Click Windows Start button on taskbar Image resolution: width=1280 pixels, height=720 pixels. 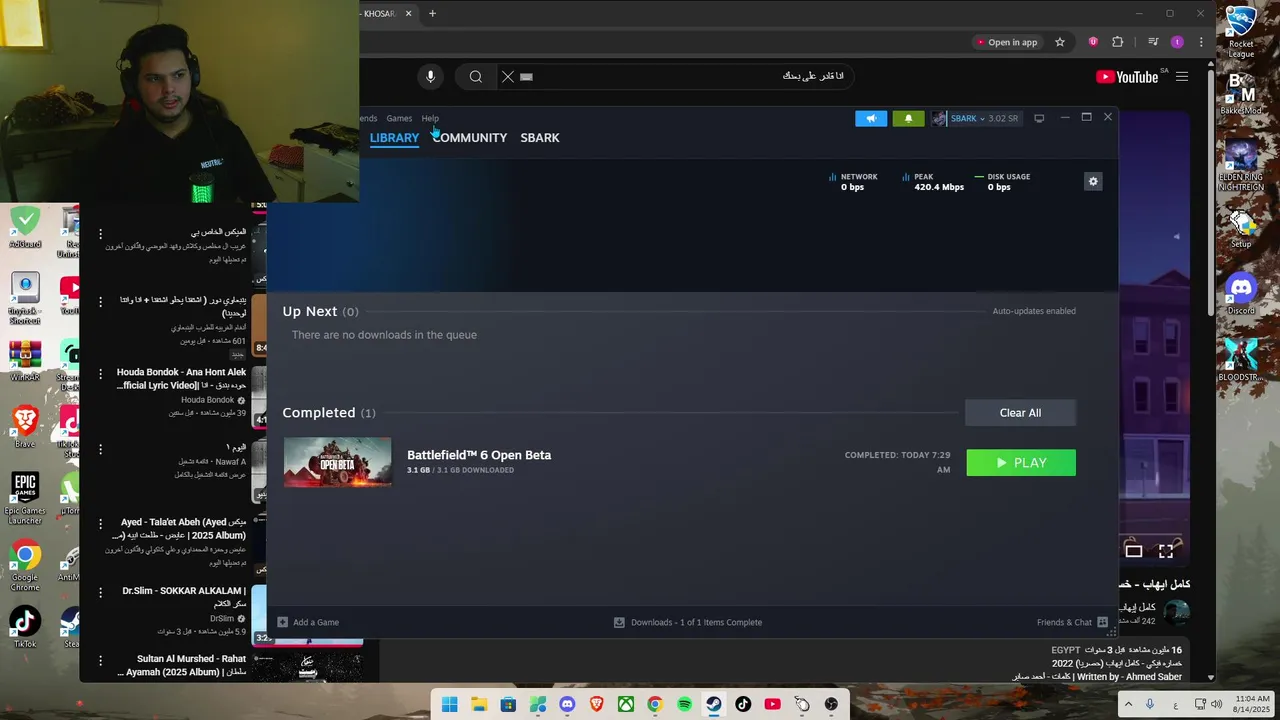(450, 704)
